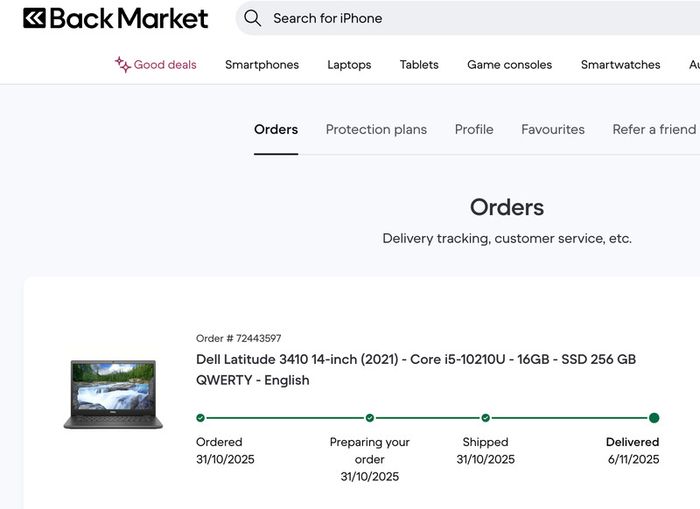
Task: Switch to the Profile tab
Action: (x=474, y=129)
